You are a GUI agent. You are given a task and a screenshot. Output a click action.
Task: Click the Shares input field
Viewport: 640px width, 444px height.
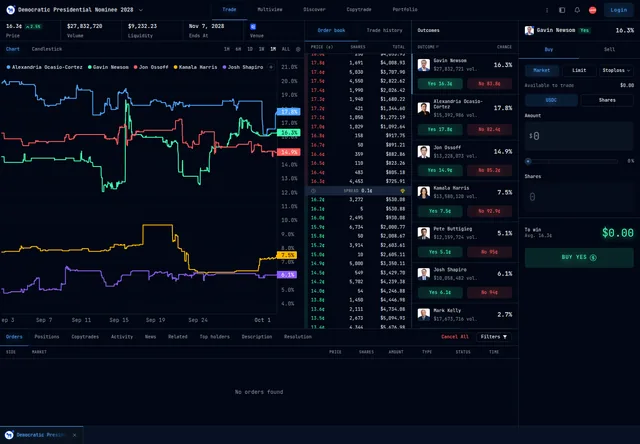579,197
